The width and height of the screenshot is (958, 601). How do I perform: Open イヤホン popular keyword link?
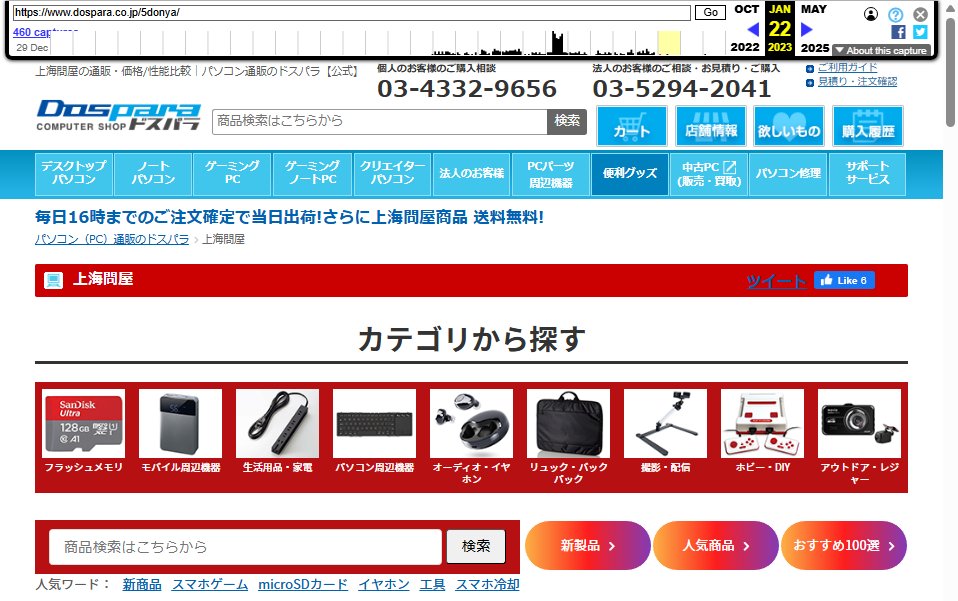point(384,585)
